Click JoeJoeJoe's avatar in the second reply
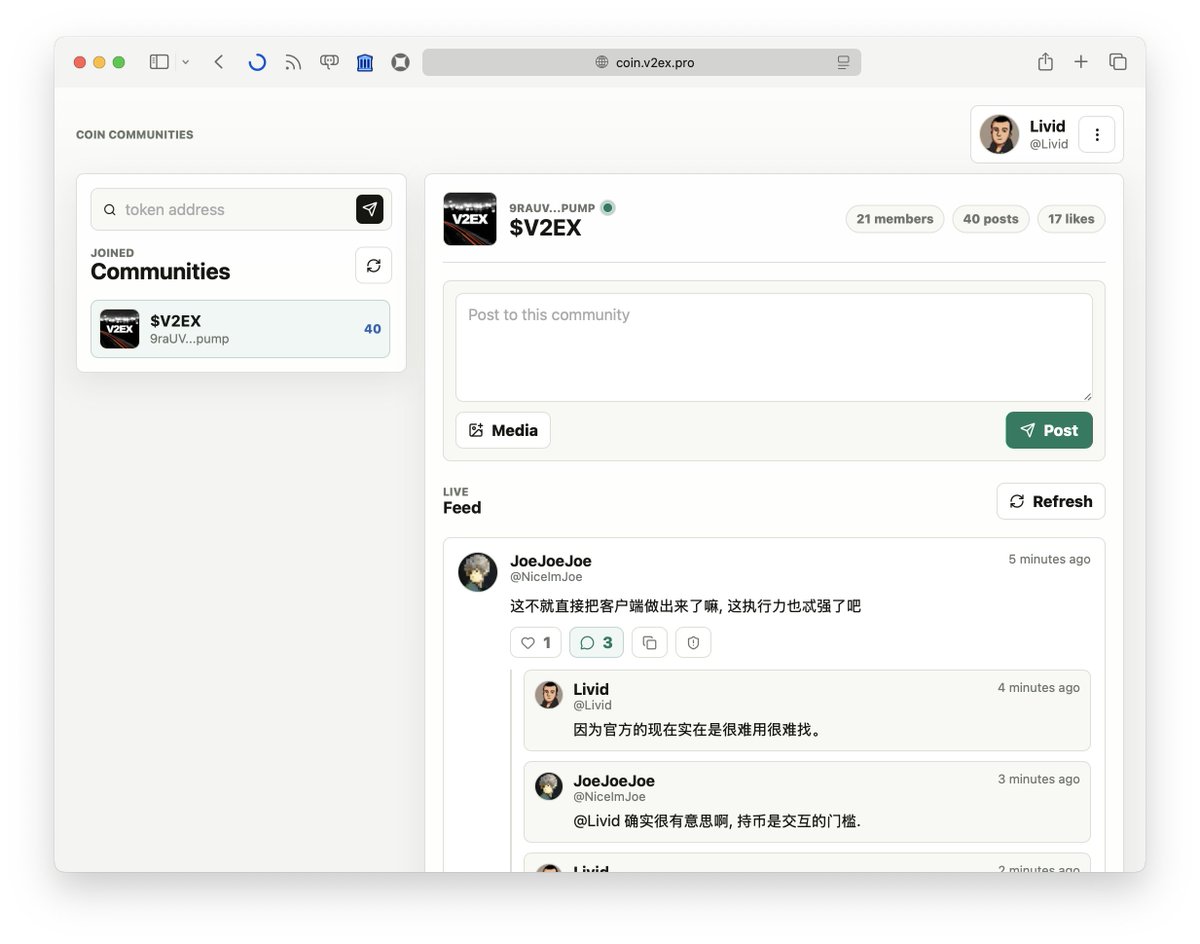 (x=549, y=786)
